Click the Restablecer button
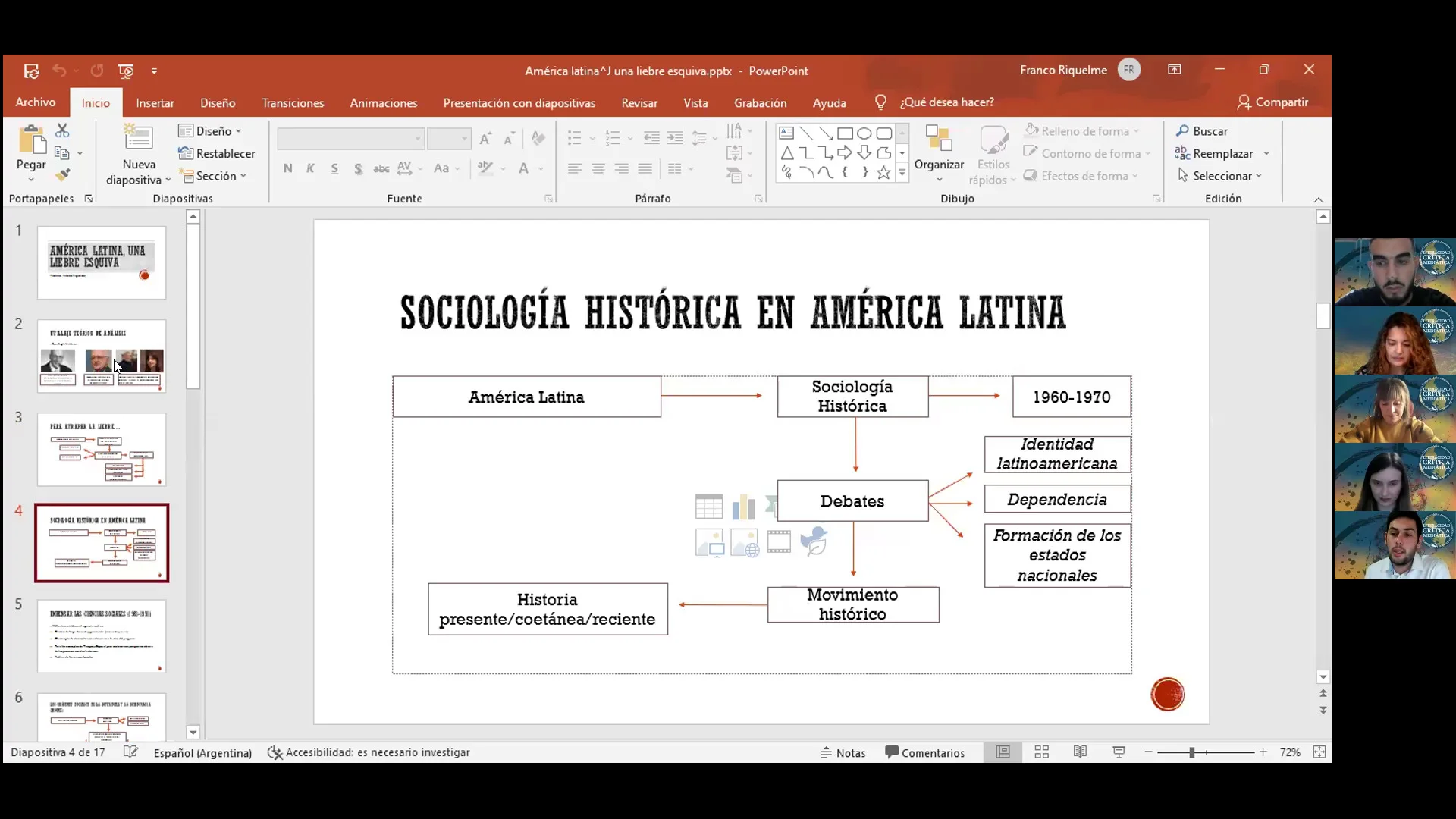The image size is (1456, 819). click(217, 153)
